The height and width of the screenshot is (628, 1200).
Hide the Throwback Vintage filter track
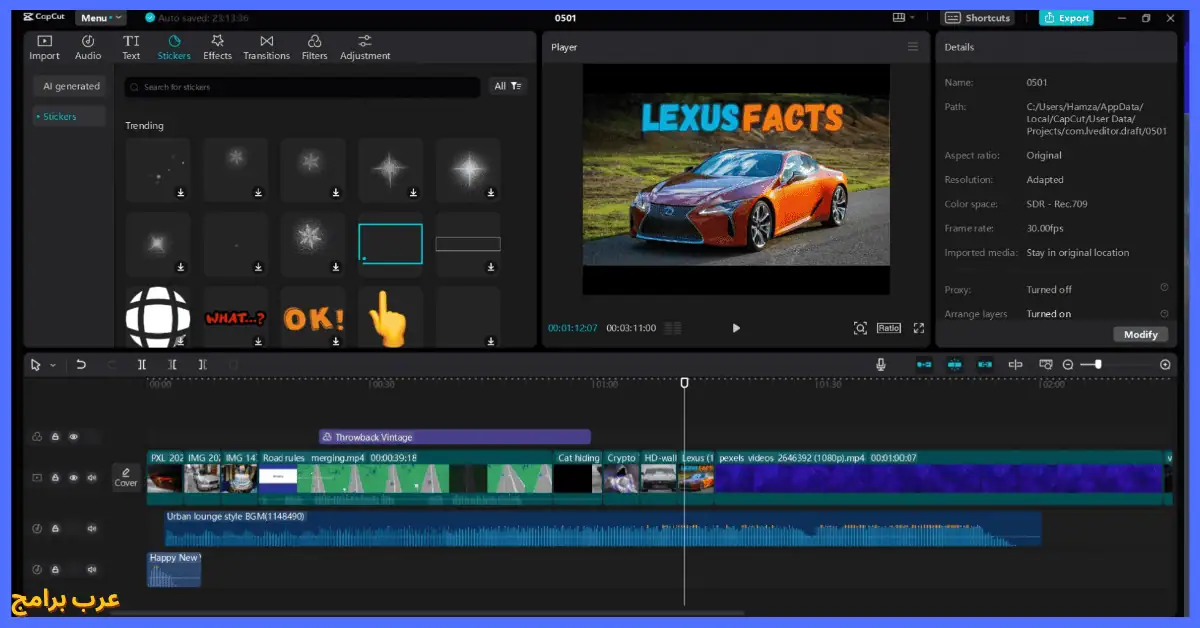click(x=73, y=437)
